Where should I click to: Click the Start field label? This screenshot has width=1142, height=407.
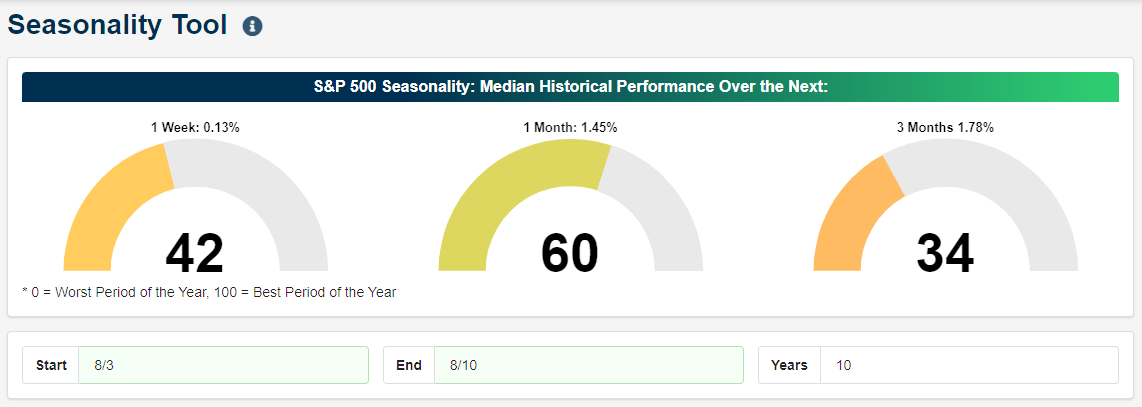tap(51, 365)
